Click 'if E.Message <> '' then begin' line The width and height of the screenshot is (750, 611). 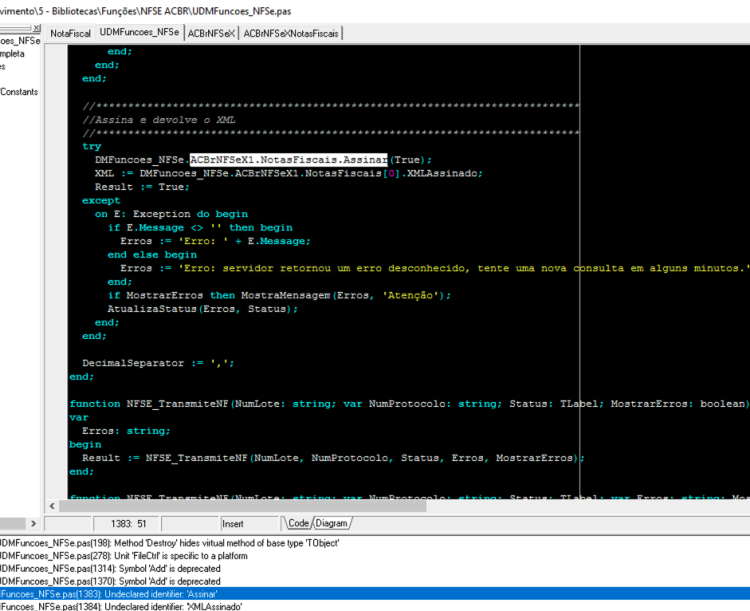click(200, 228)
